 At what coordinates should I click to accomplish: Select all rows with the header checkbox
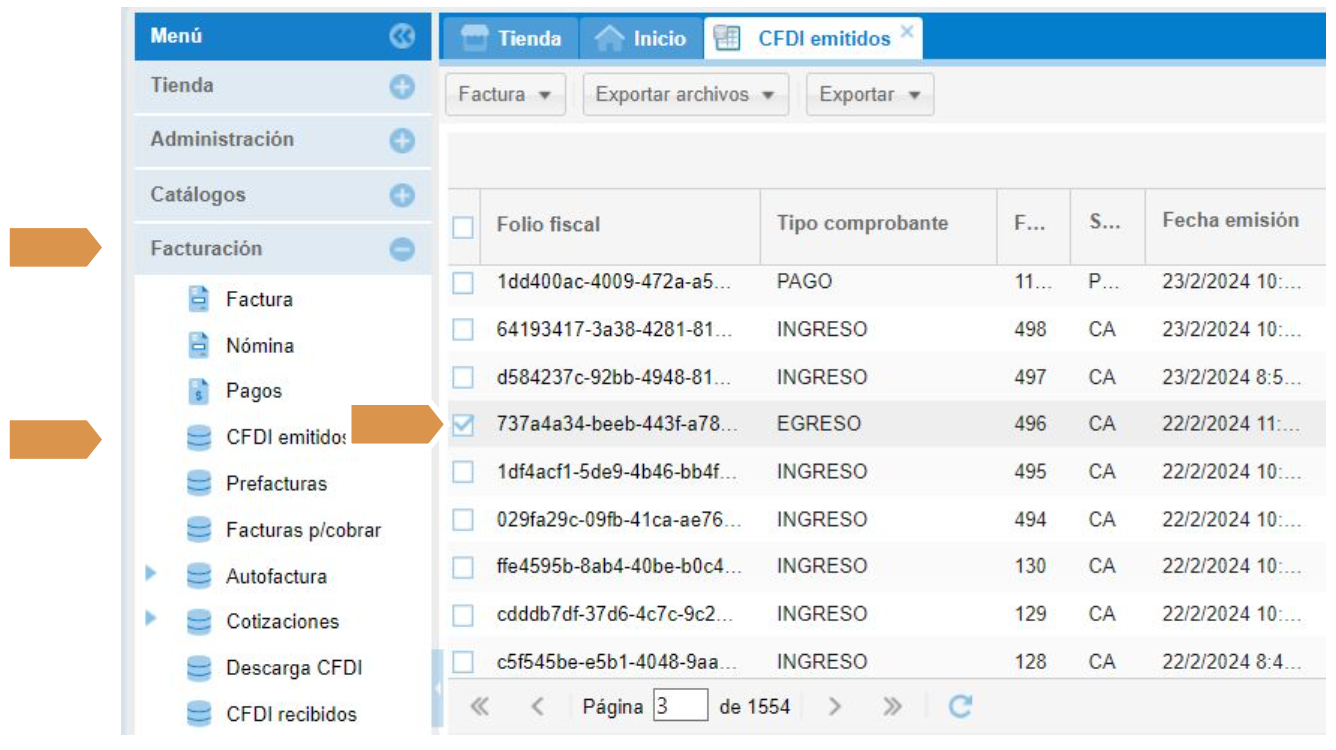462,228
